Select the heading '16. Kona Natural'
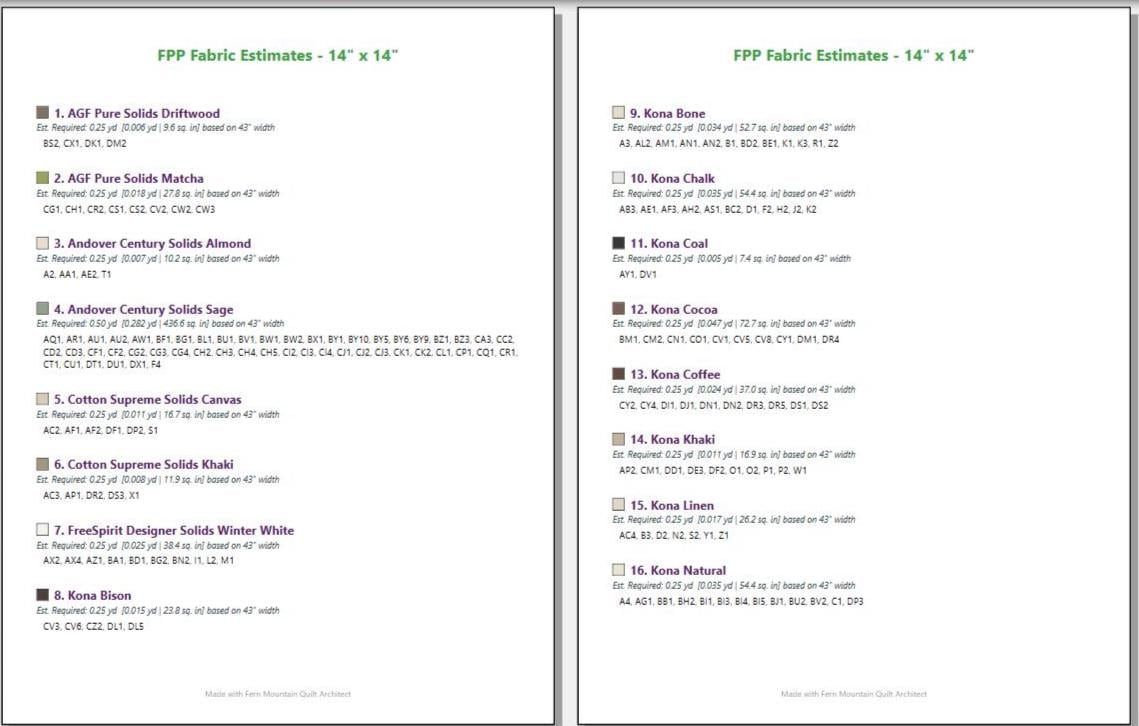Image resolution: width=1139 pixels, height=726 pixels. click(678, 570)
